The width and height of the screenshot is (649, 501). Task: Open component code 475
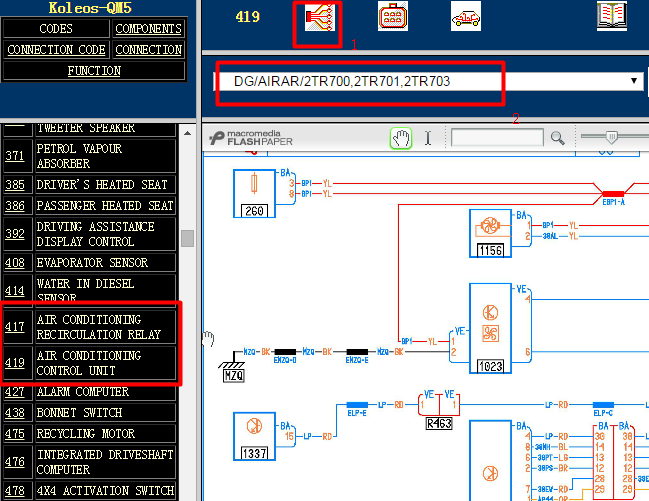tap(15, 434)
